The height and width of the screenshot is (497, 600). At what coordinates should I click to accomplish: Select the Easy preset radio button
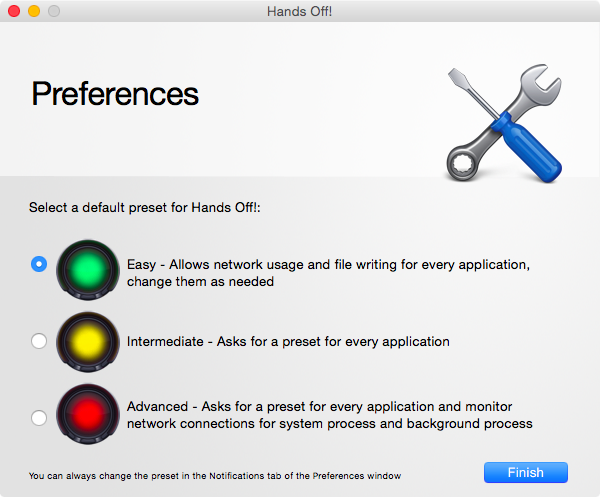(x=39, y=264)
